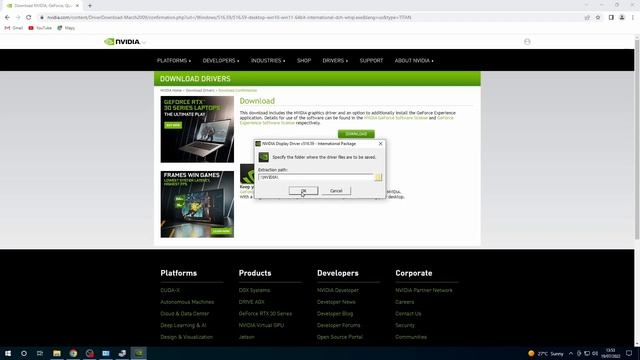Close the NVIDIA Display Driver dialog
Screen dimensions: 640x360
[380, 144]
